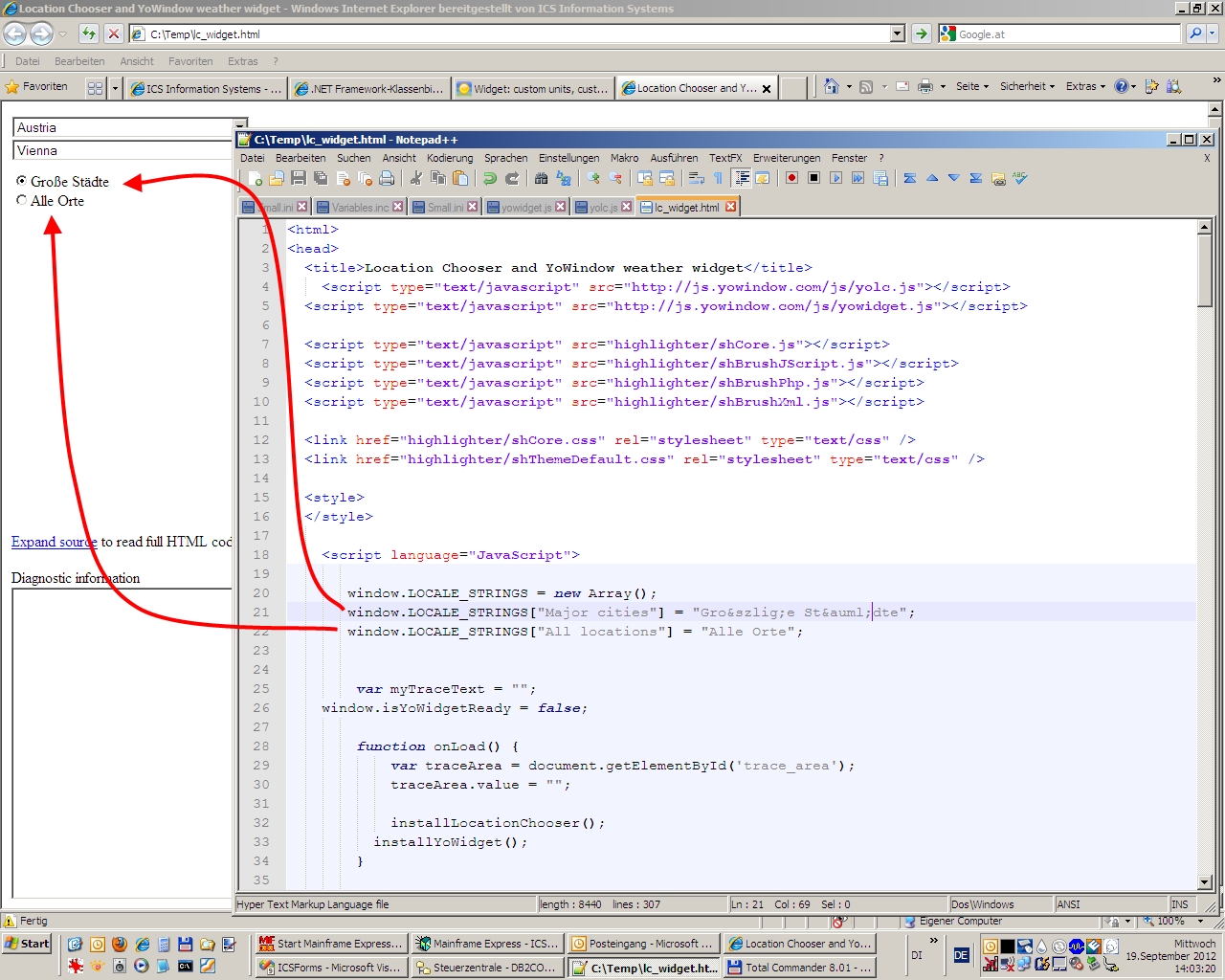Viewport: 1225px width, 980px height.
Task: Open the 'Sicherheit' dropdown menu
Action: click(1027, 86)
